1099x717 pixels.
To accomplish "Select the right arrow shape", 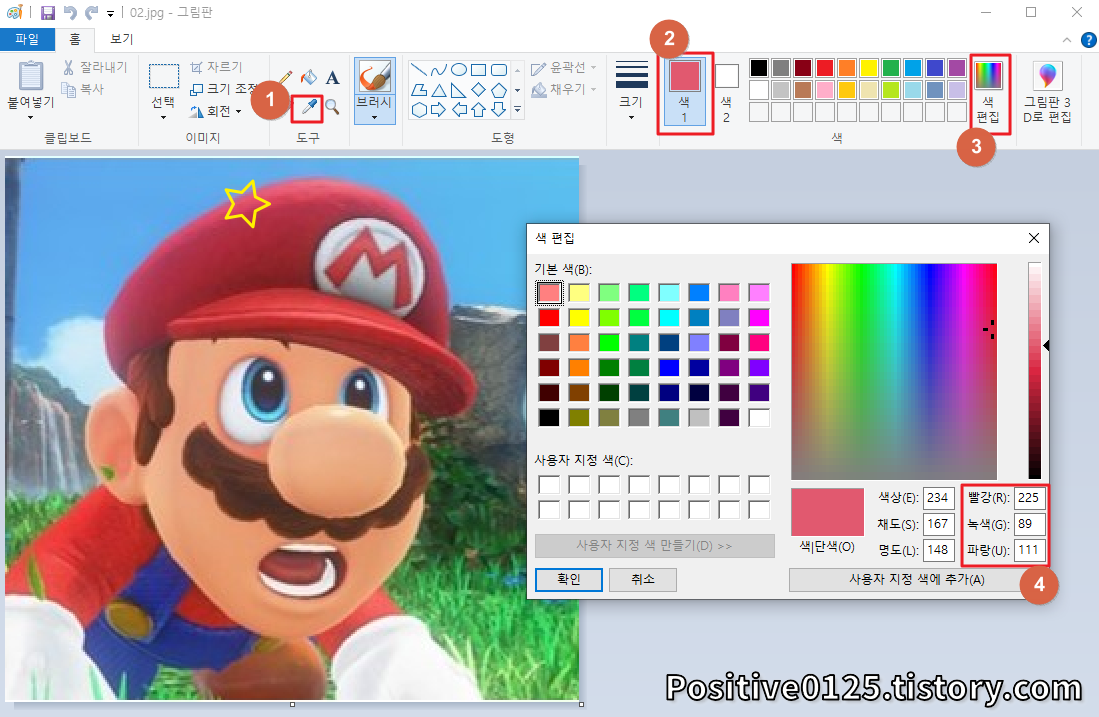I will 439,109.
